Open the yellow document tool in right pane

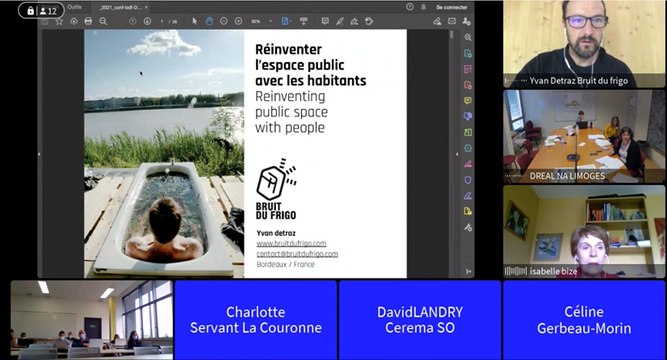click(x=468, y=211)
